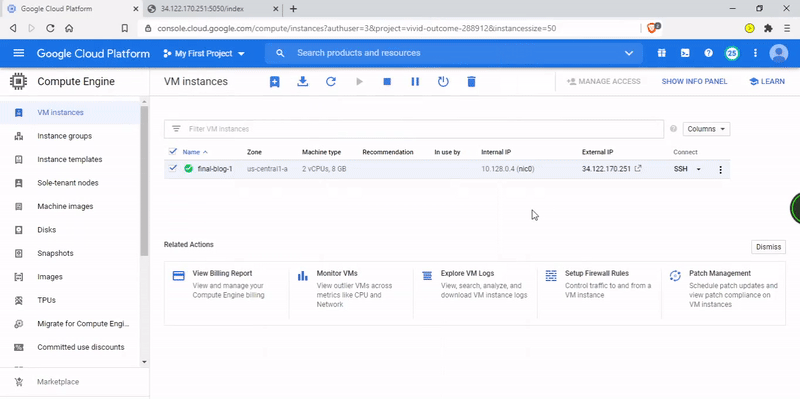Open the vertical dots settings menu in header
This screenshot has height=399, width=800.
[755, 53]
